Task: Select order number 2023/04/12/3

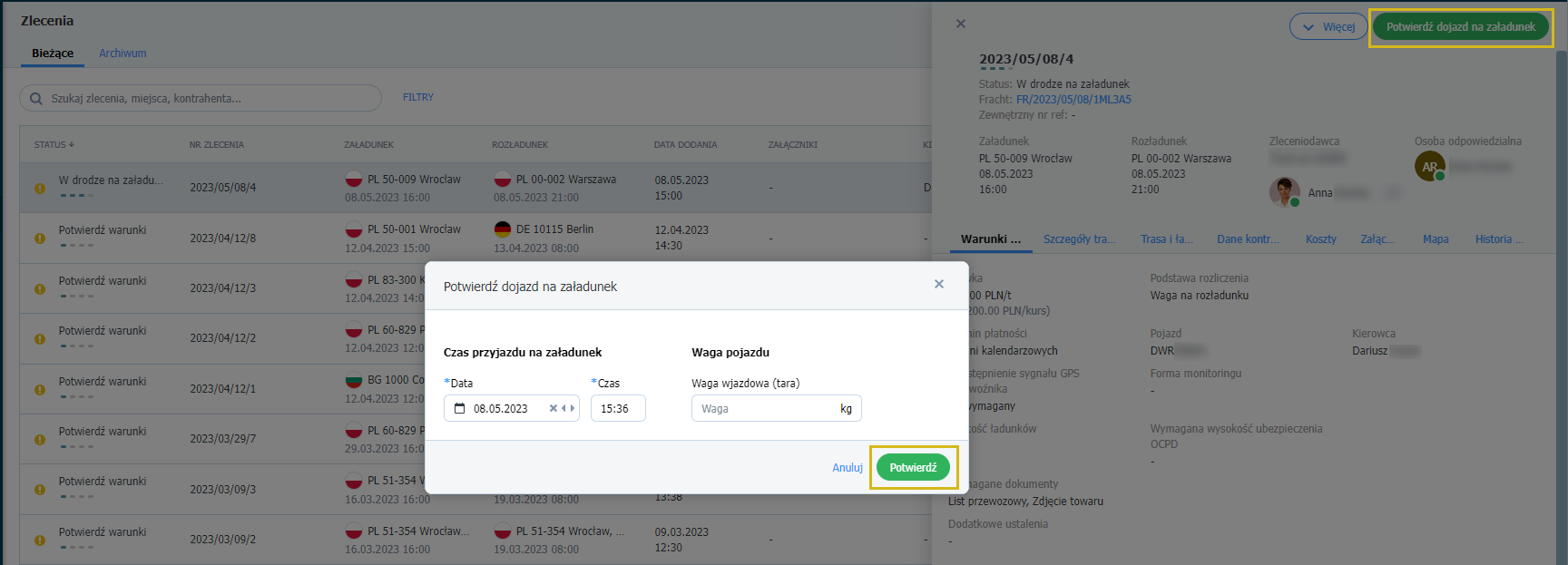Action: 222,288
